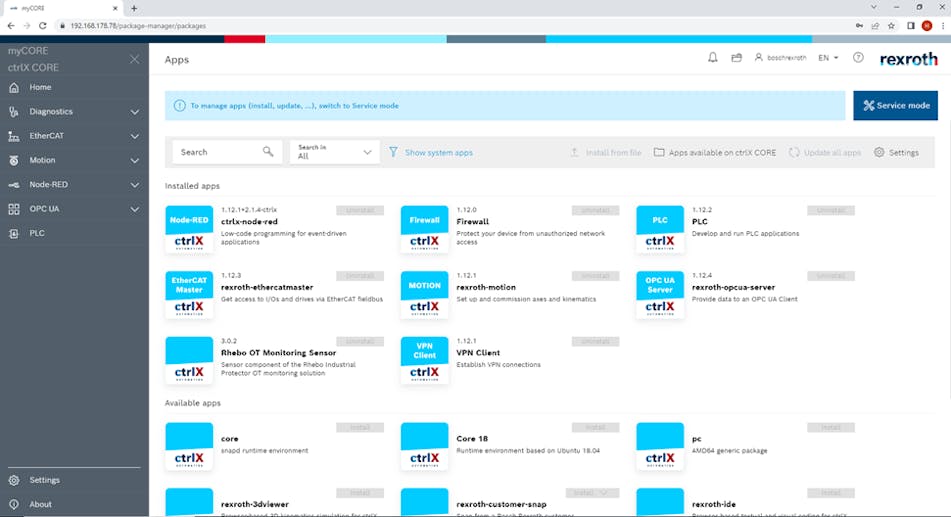
Task: Open the help question mark icon
Action: 858,58
